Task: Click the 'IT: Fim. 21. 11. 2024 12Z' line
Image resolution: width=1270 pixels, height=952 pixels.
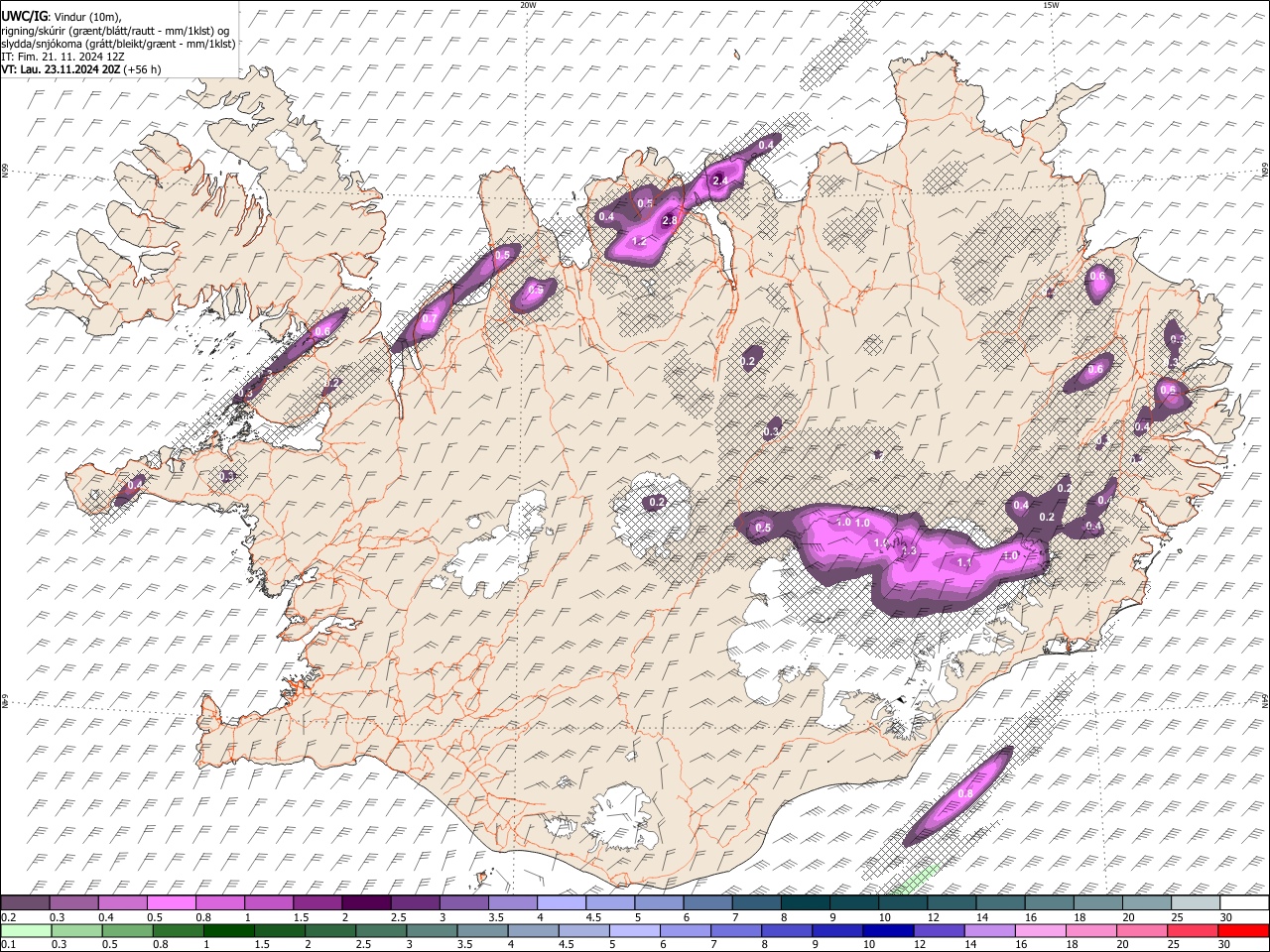Action: tap(63, 57)
